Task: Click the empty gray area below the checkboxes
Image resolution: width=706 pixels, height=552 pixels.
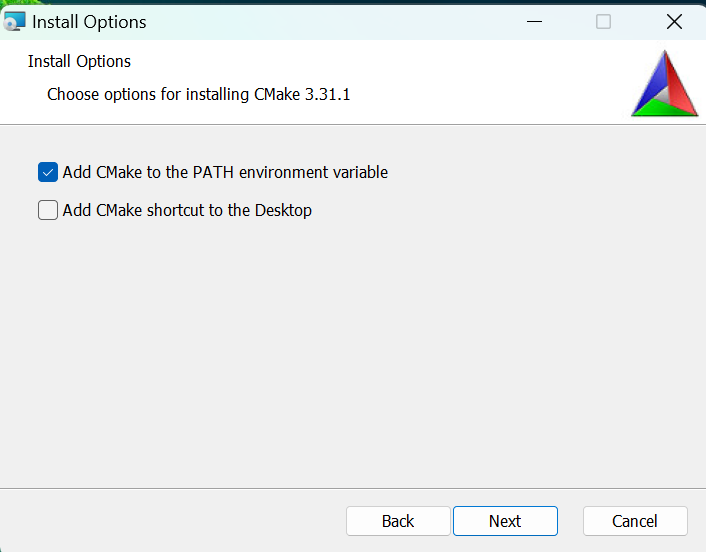Action: coord(353,351)
